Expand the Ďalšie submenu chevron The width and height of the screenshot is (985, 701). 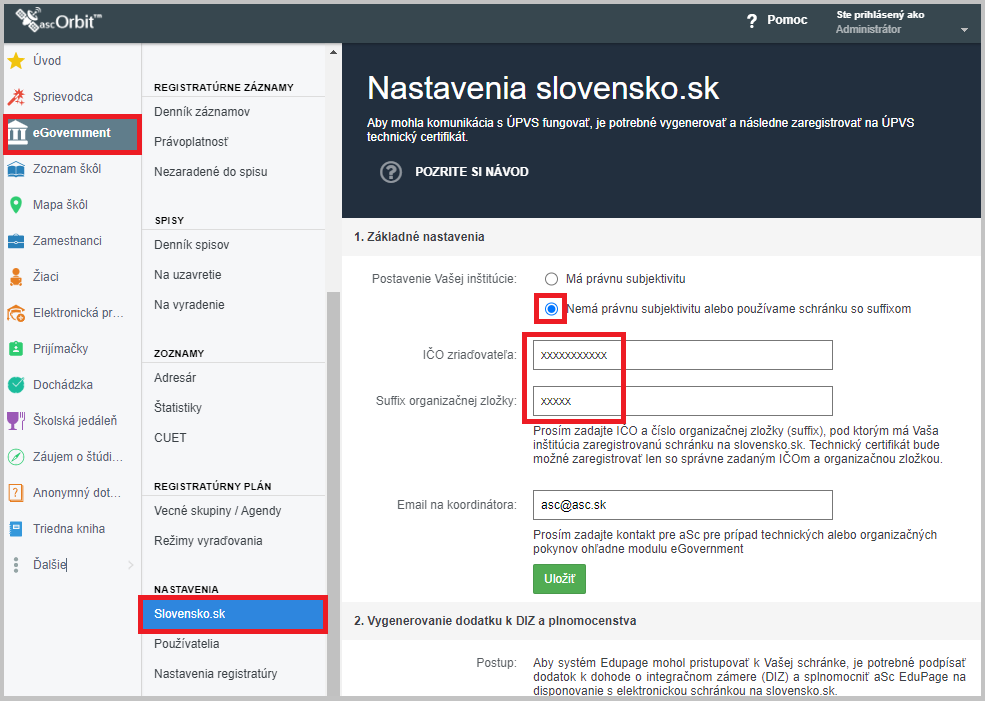pyautogui.click(x=131, y=565)
